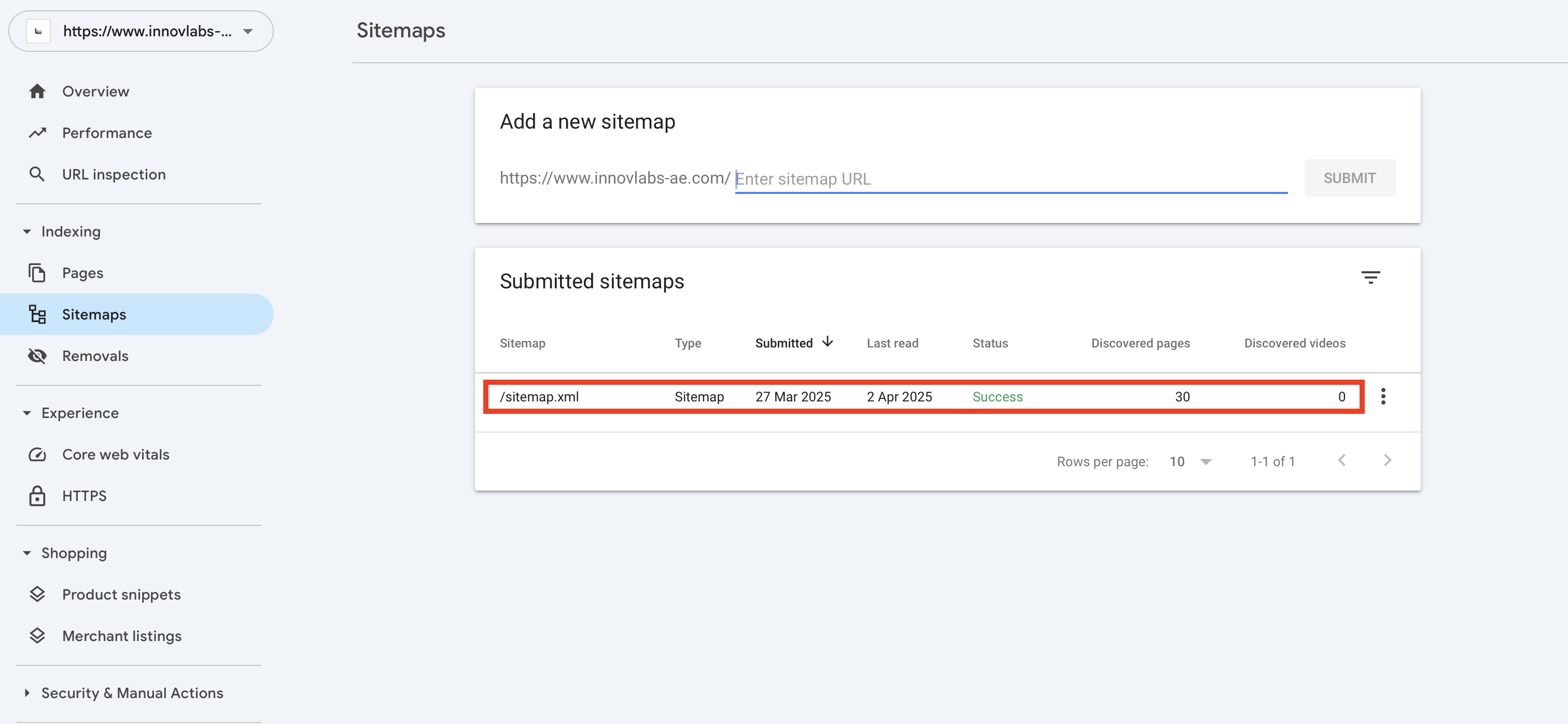Open the Overview page
Image resolution: width=1568 pixels, height=724 pixels.
pos(95,91)
